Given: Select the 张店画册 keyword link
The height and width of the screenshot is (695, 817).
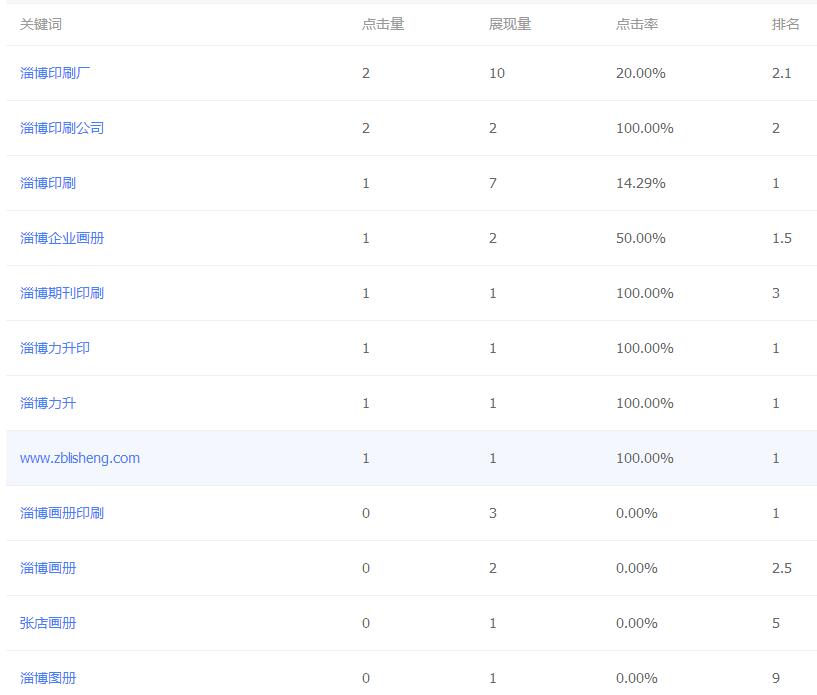Looking at the screenshot, I should coord(48,623).
